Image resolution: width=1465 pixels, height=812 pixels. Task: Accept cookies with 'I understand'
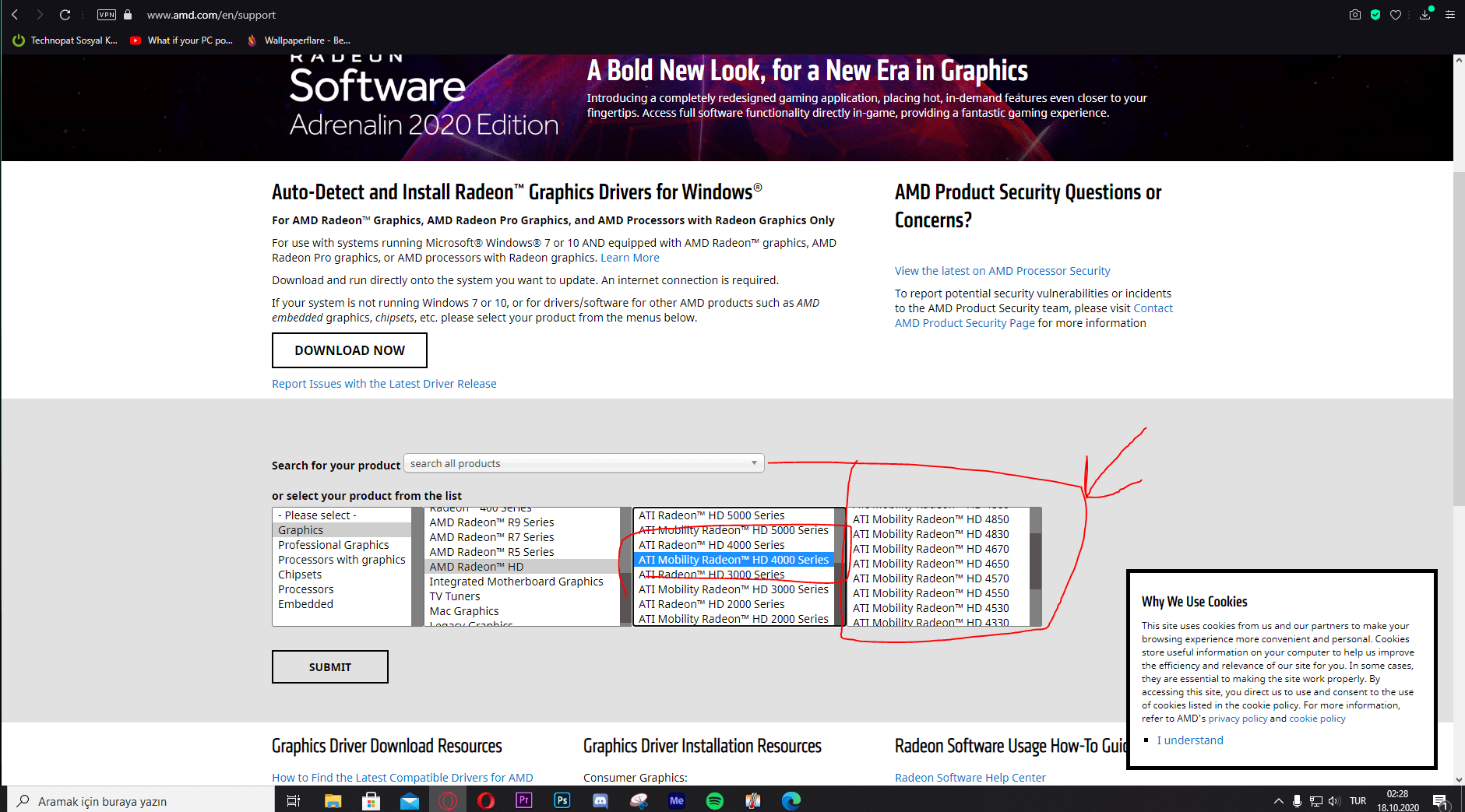click(x=1190, y=740)
